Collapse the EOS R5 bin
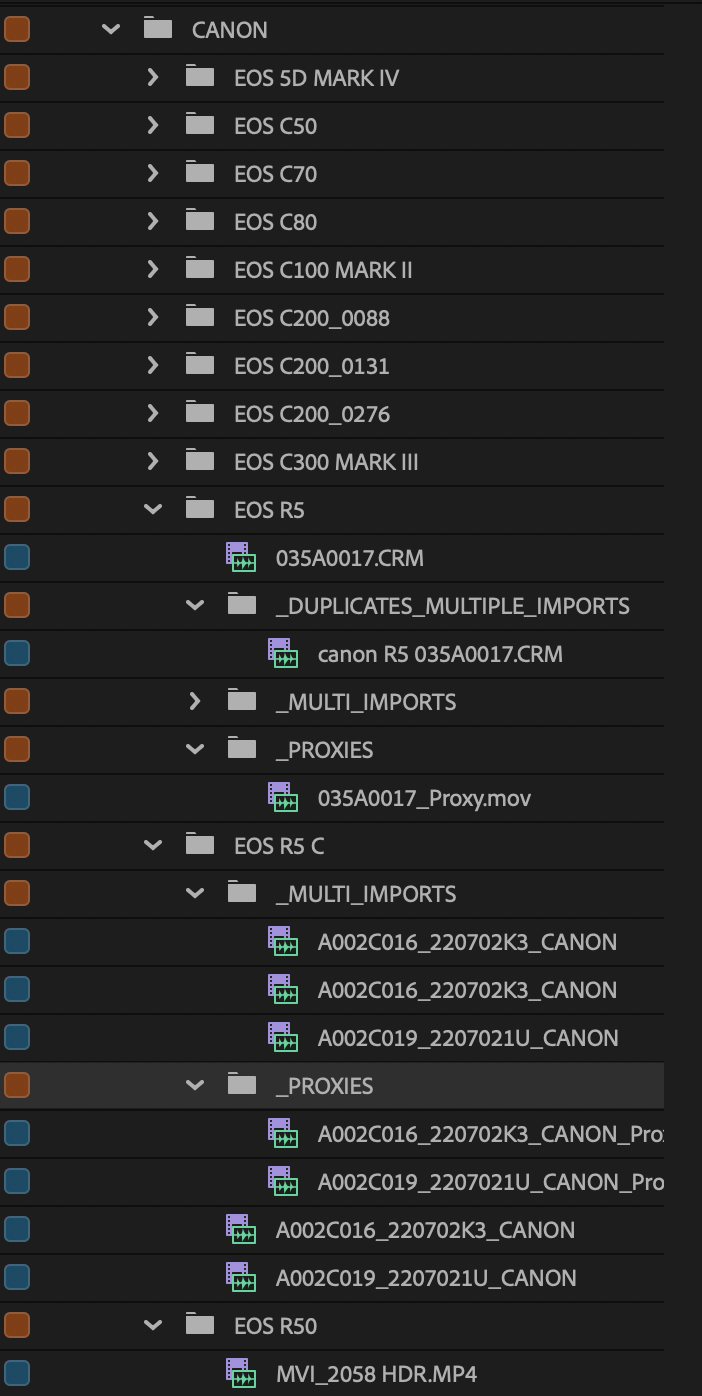Viewport: 702px width, 1396px height. pyautogui.click(x=152, y=510)
